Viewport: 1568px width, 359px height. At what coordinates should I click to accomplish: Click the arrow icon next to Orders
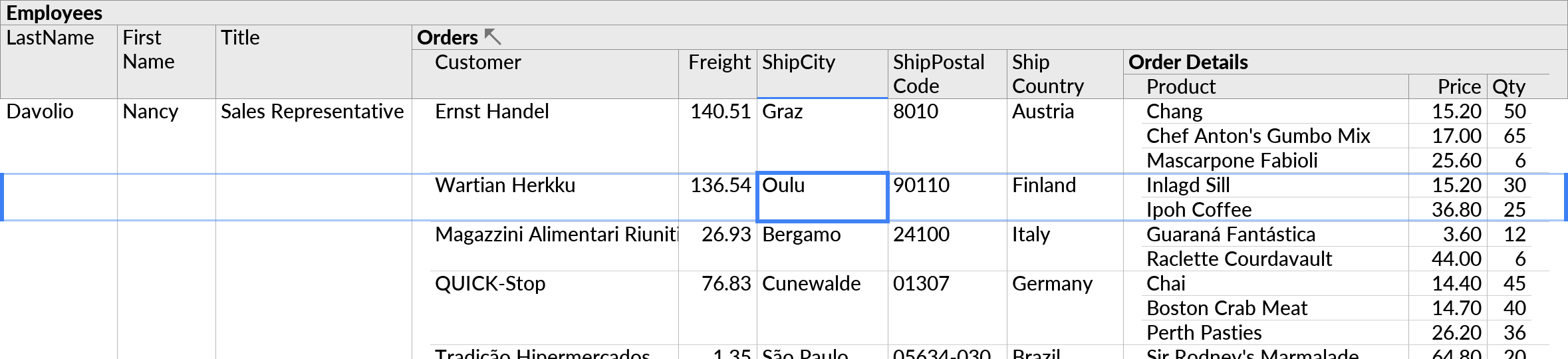pyautogui.click(x=493, y=37)
